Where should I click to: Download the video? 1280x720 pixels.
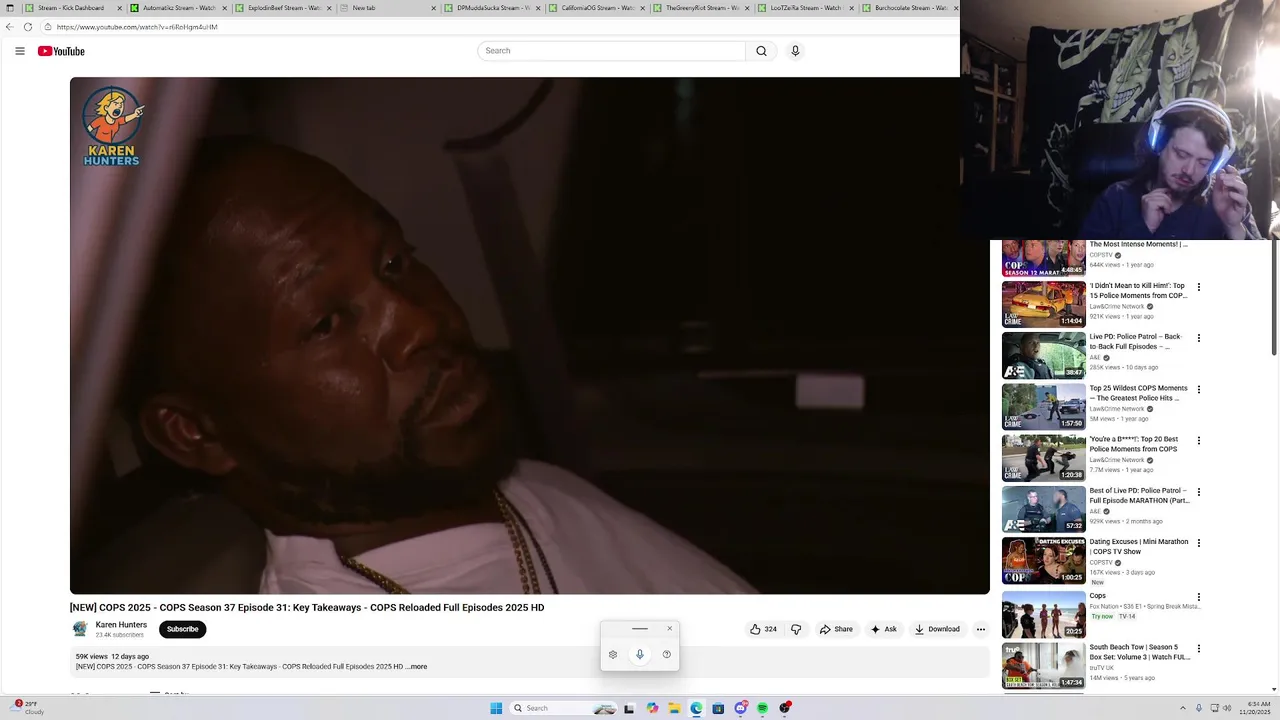pyautogui.click(x=937, y=629)
